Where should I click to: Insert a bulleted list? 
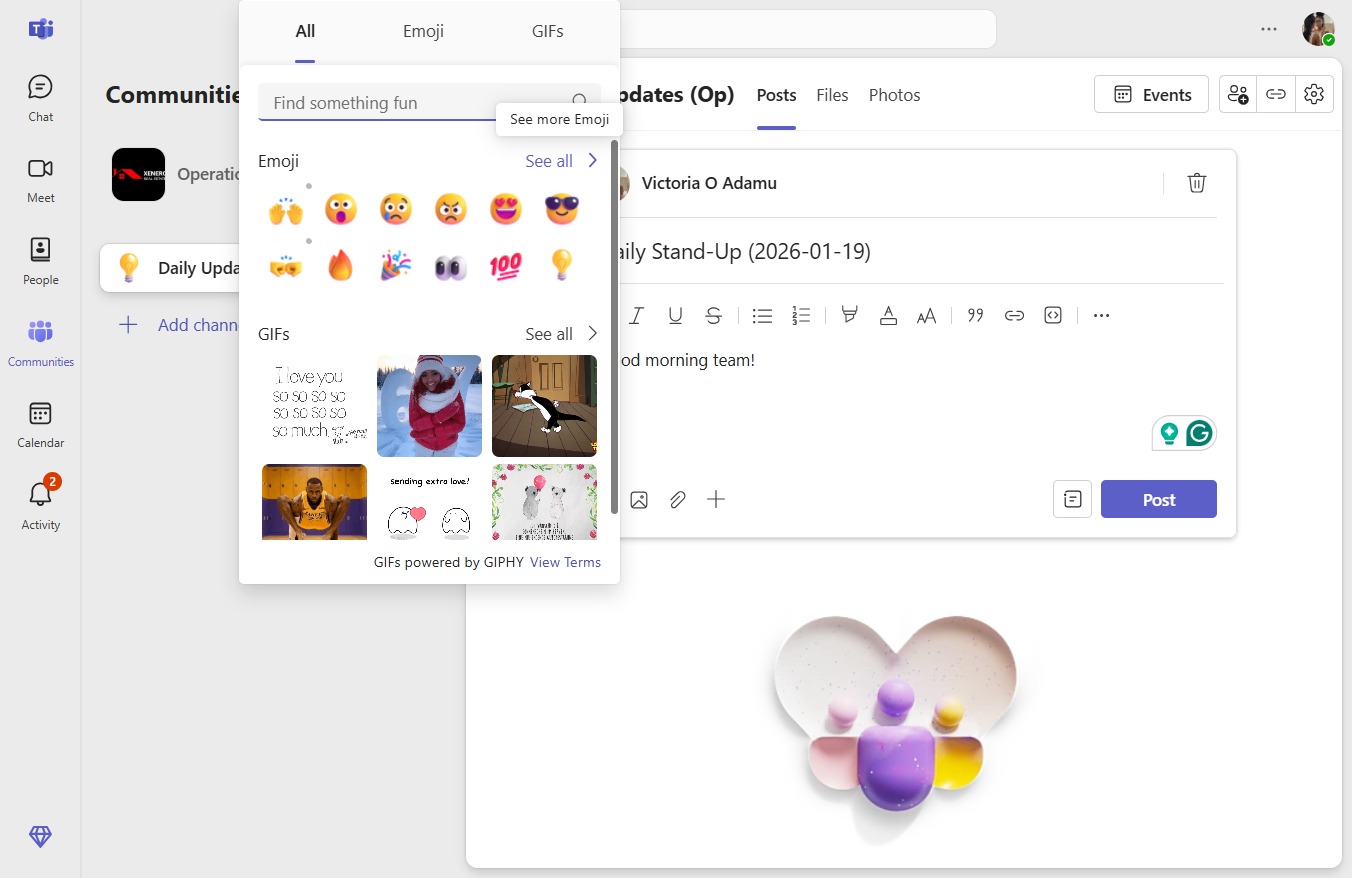coord(762,316)
